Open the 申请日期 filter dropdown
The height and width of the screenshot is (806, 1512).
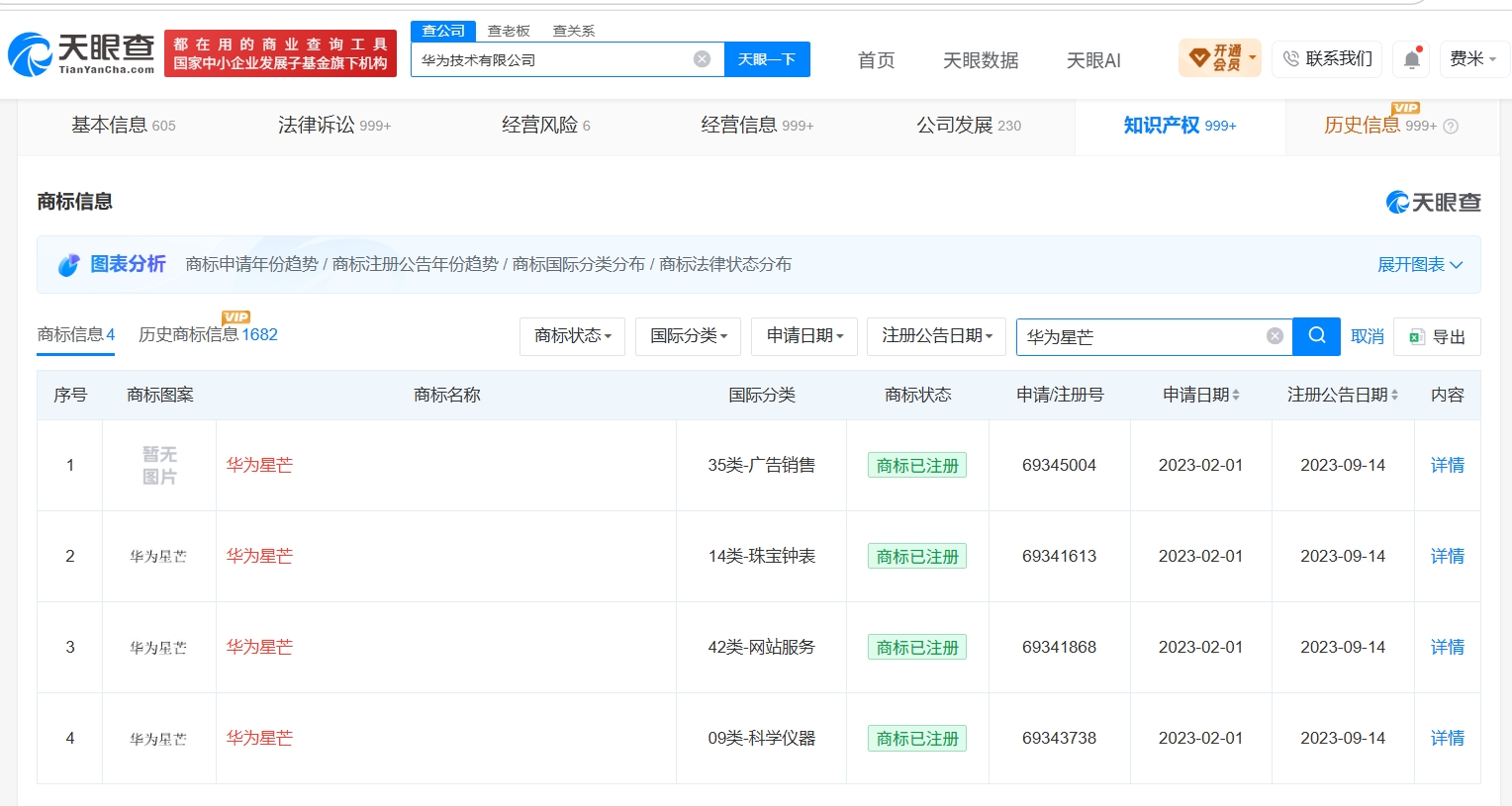coord(804,336)
